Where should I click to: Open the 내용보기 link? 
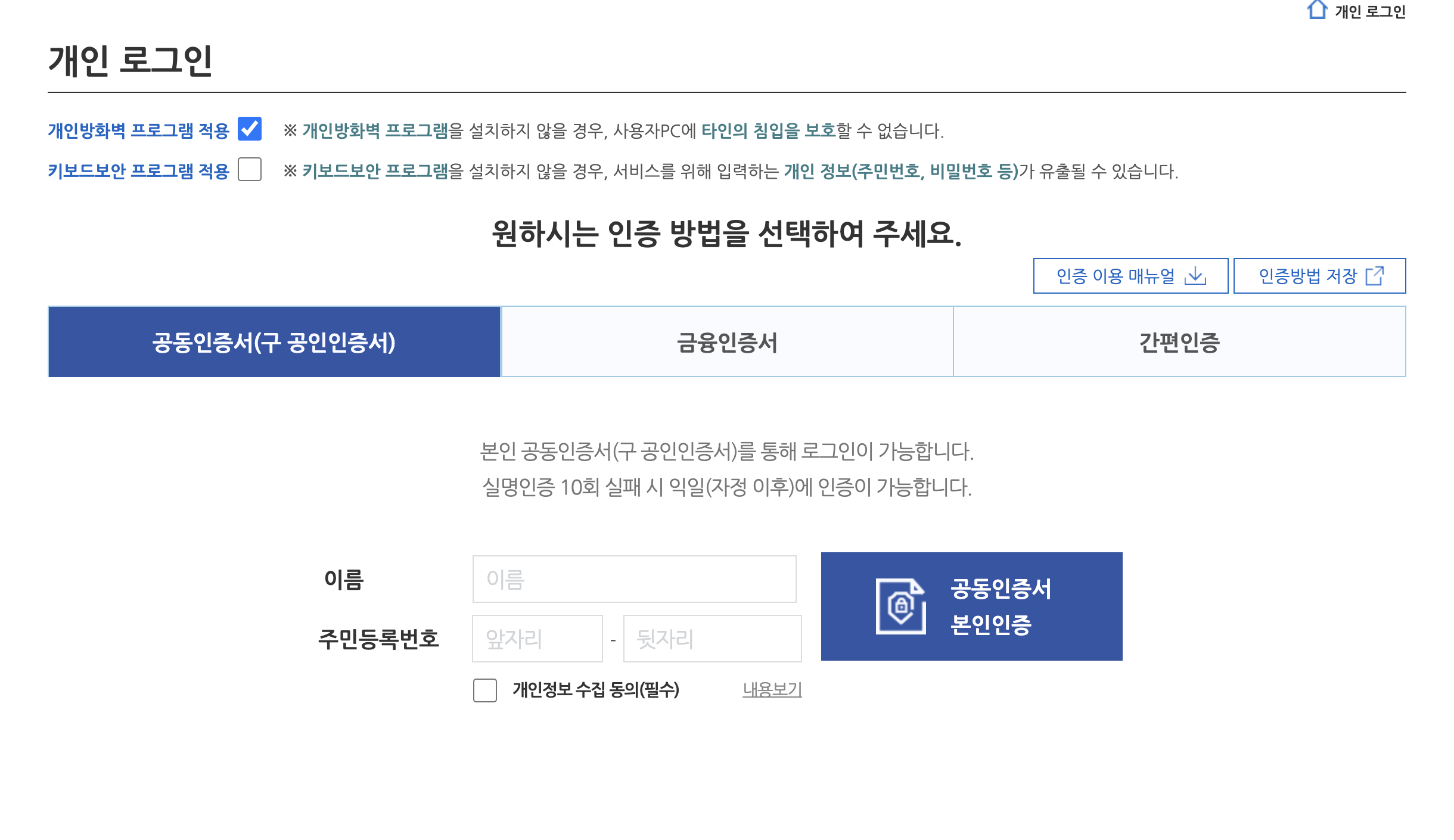(772, 690)
